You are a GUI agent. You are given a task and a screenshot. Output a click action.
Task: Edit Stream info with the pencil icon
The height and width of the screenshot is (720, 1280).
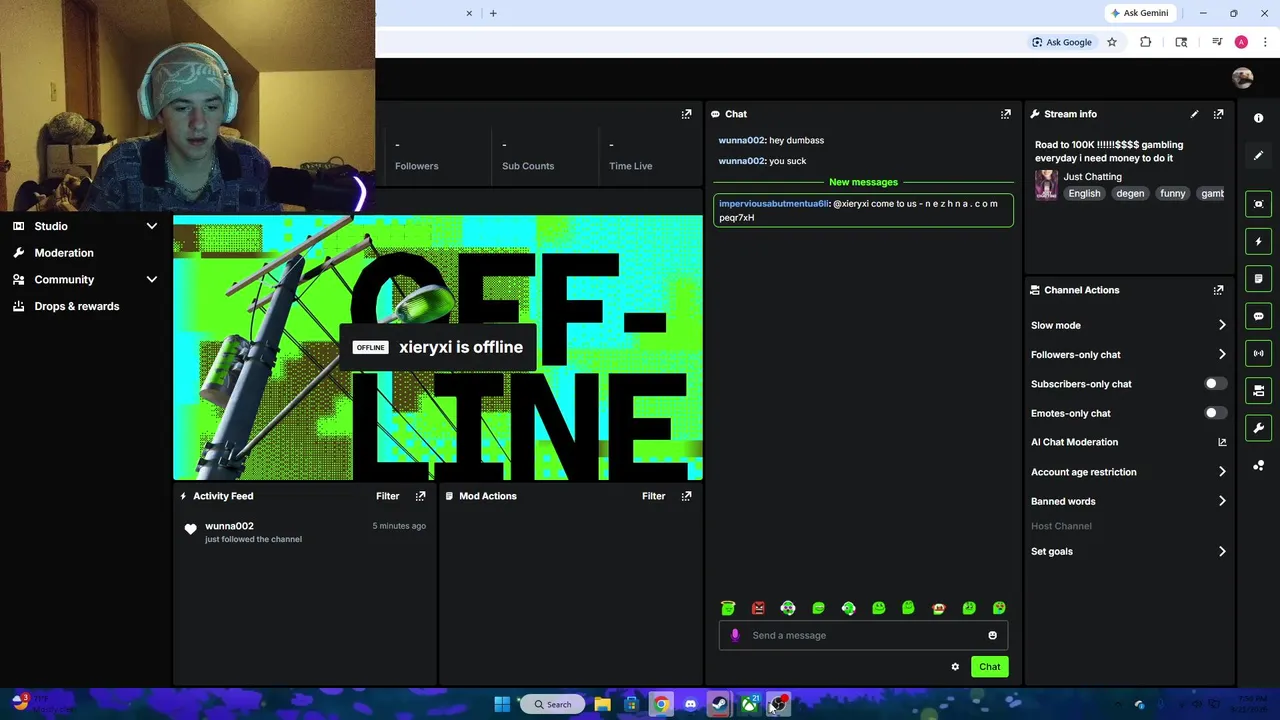(x=1194, y=114)
